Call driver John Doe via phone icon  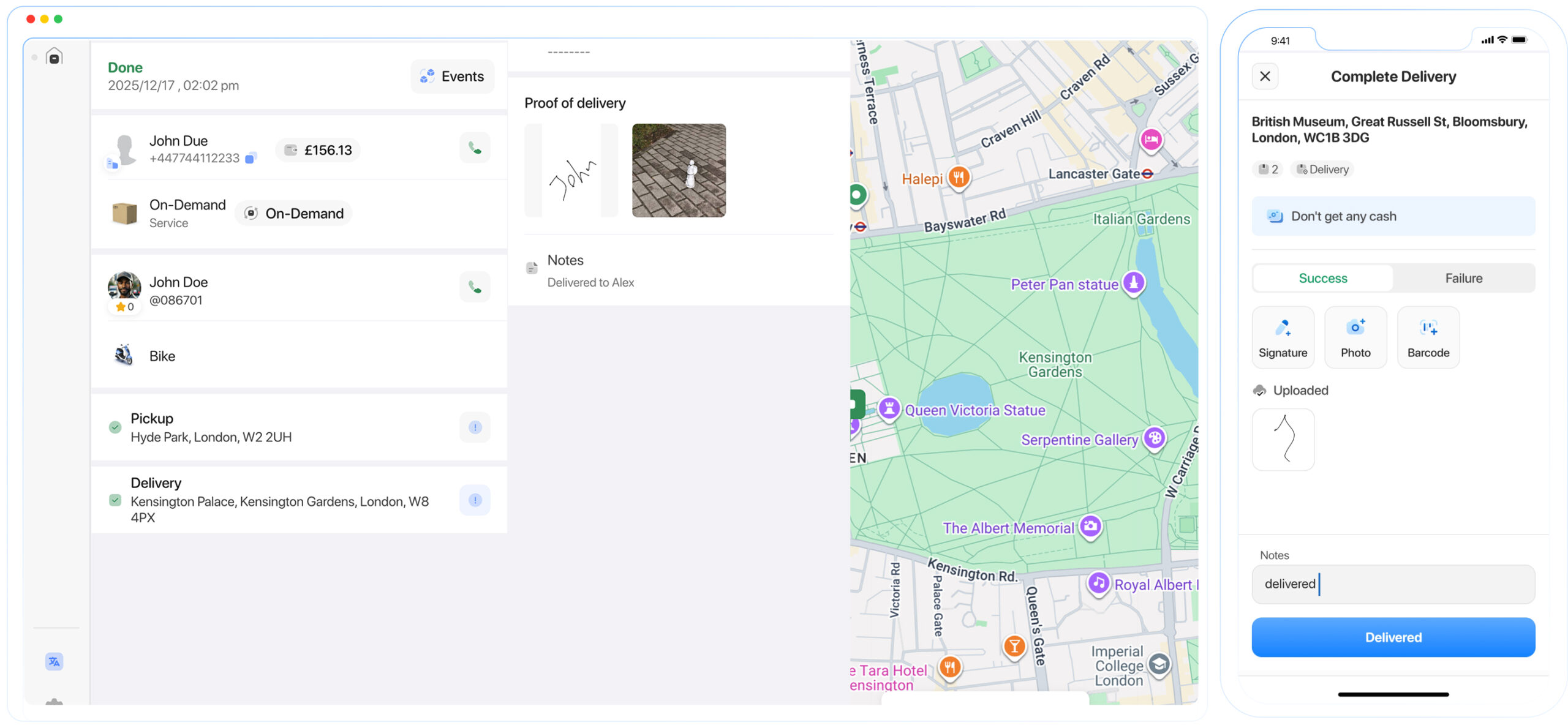[x=475, y=286]
